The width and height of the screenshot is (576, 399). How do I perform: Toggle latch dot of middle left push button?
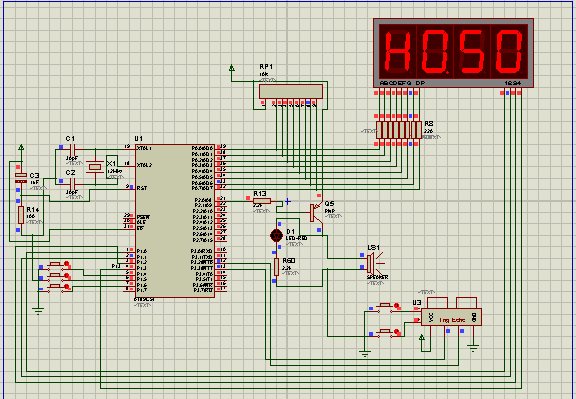[x=66, y=275]
